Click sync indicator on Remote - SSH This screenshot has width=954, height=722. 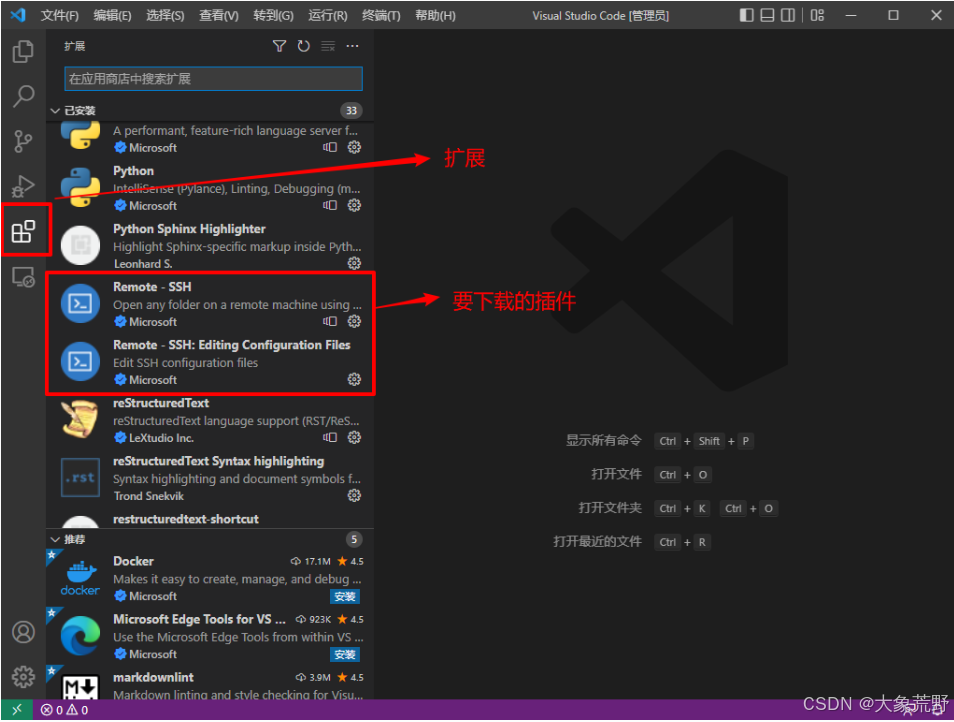click(330, 321)
